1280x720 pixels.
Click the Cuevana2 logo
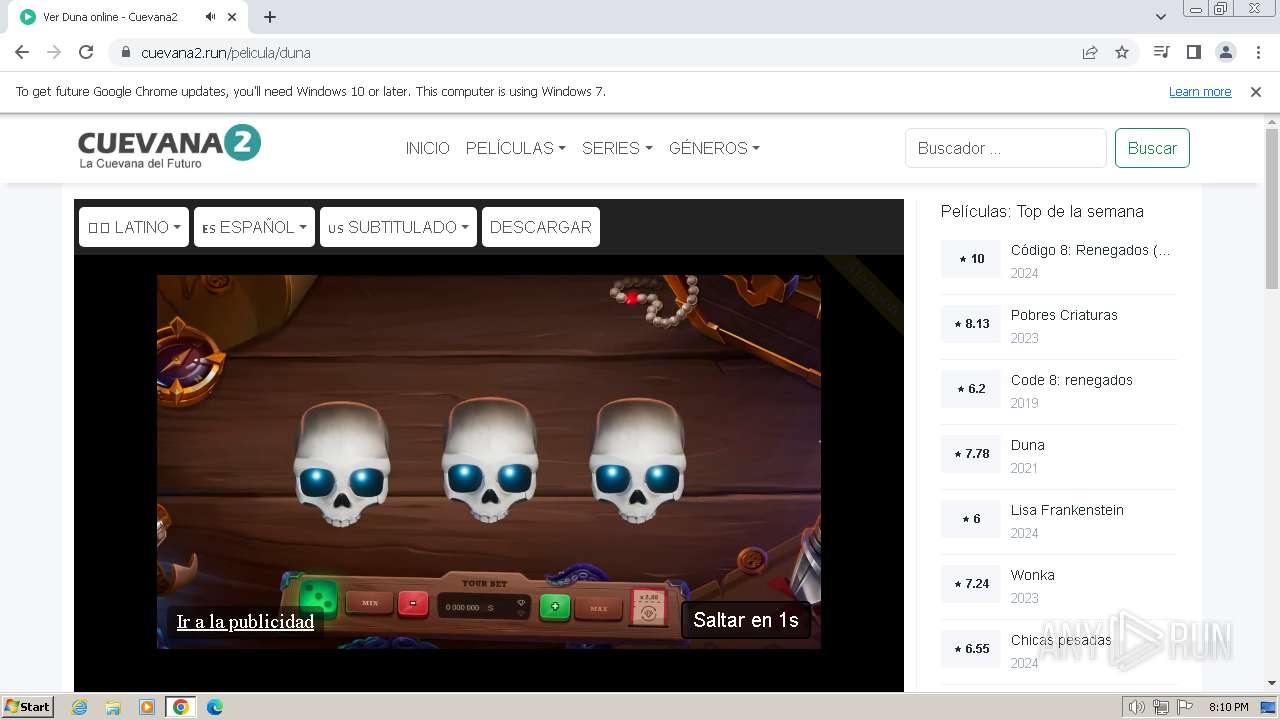pos(169,147)
